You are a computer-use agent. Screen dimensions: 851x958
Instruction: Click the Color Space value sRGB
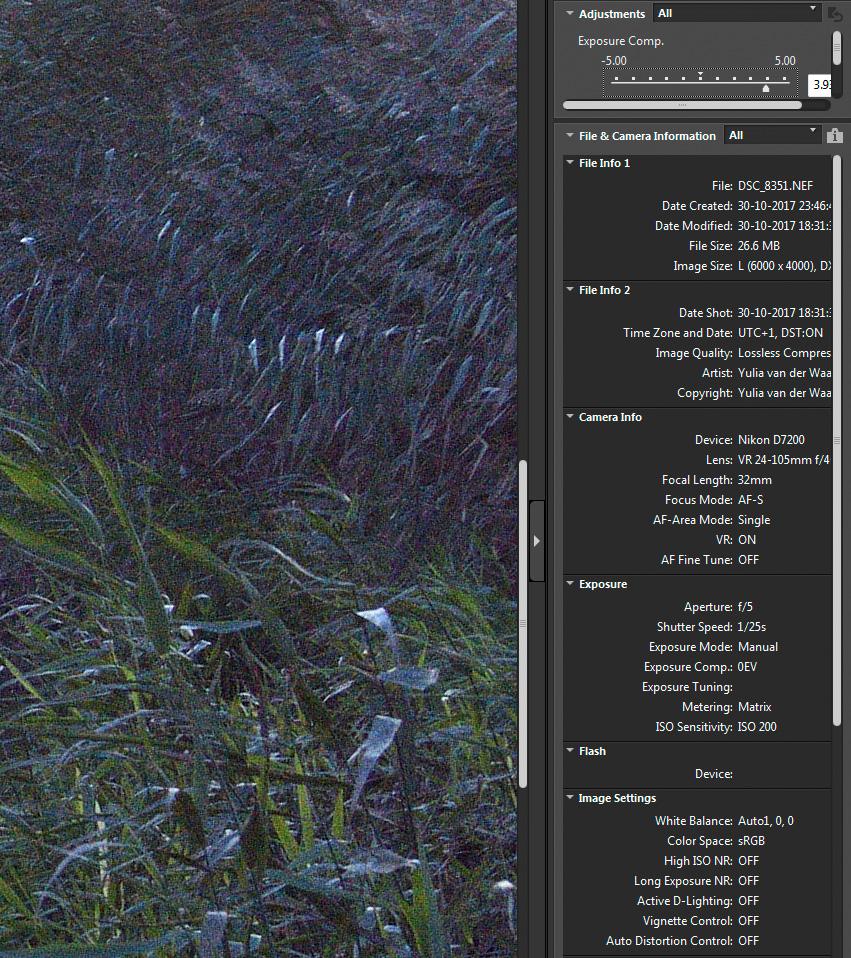point(751,841)
